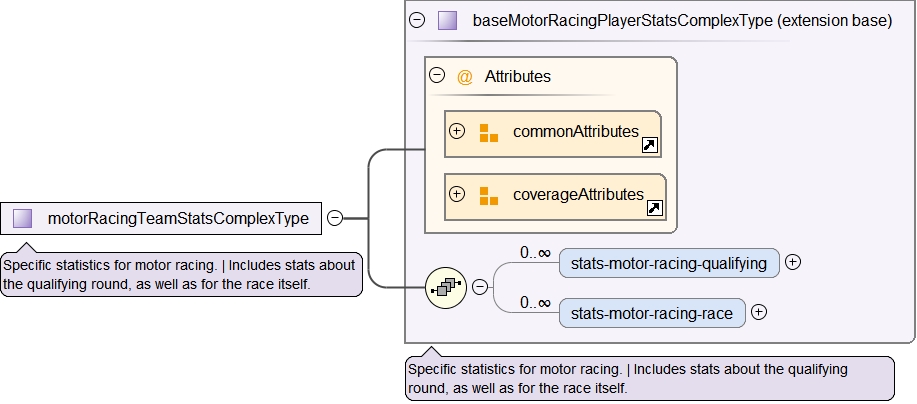This screenshot has width=917, height=404.
Task: Click the commonAttributes orange group icon
Action: tap(488, 133)
